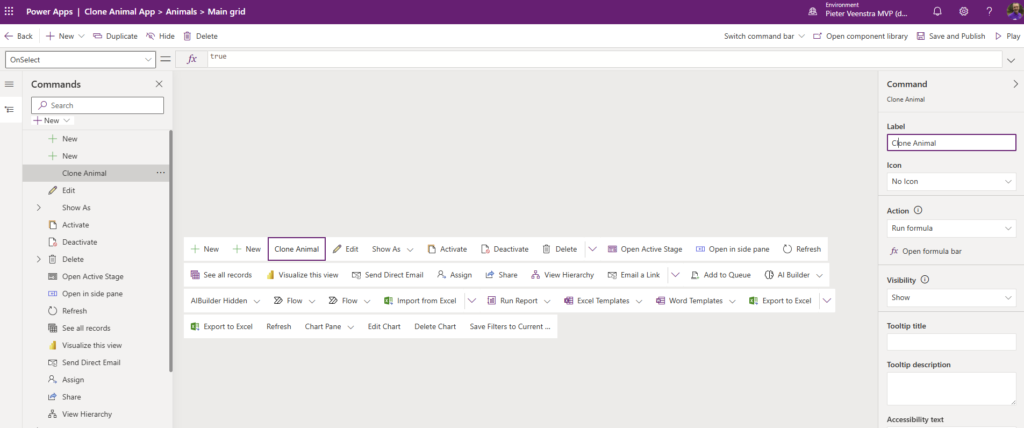Open the notifications bell
Screen dimensions: 1024x428
937,11
